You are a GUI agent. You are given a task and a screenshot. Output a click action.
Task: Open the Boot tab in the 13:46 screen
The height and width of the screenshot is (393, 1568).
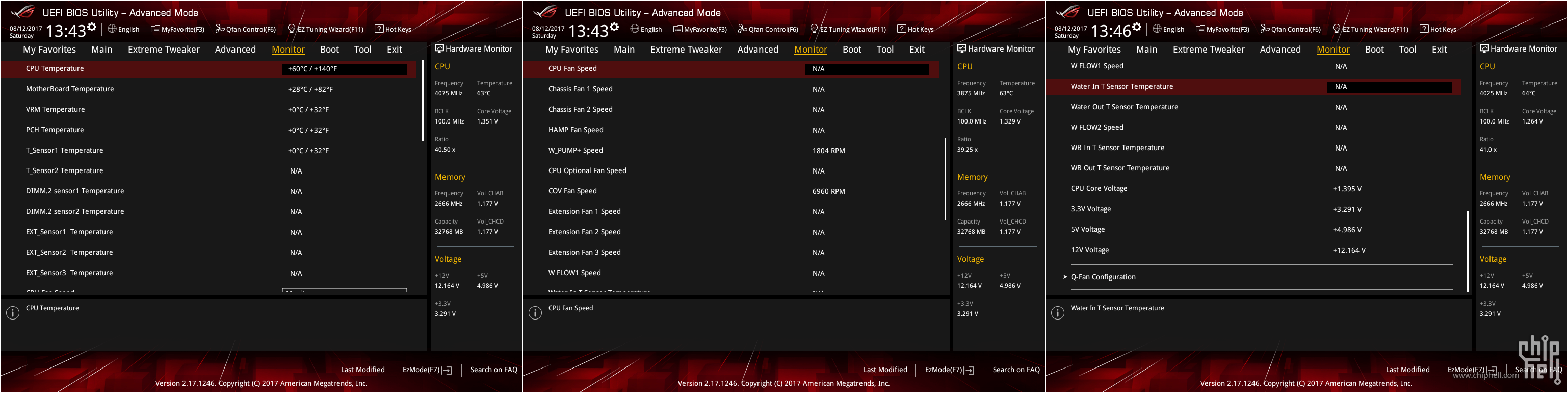1374,50
